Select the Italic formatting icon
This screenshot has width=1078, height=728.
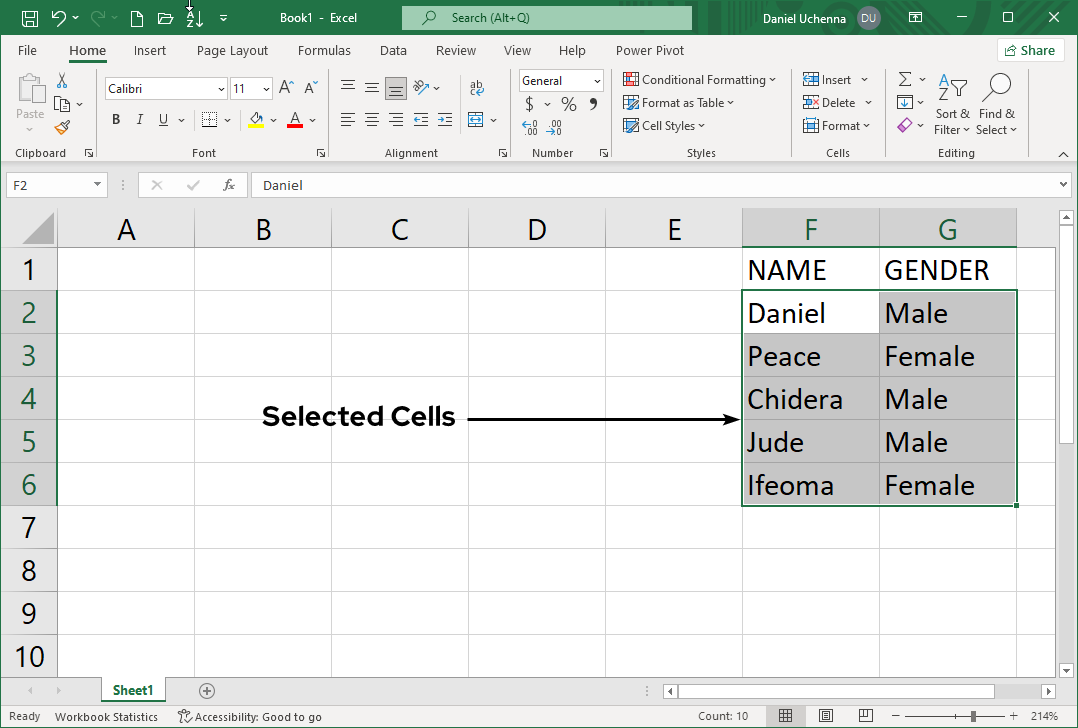(x=139, y=119)
